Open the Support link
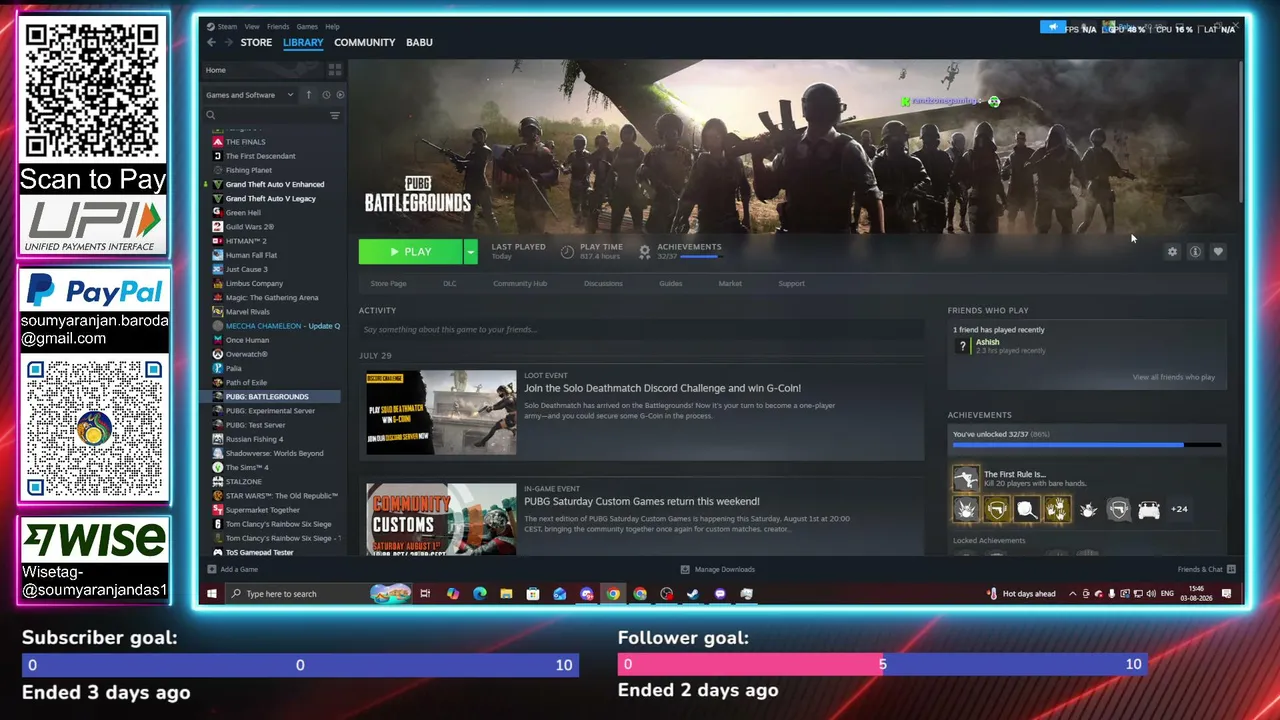The height and width of the screenshot is (720, 1280). (791, 283)
